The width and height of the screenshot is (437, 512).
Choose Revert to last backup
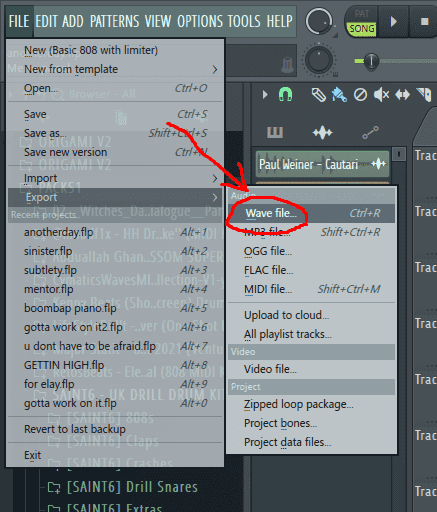click(115, 429)
